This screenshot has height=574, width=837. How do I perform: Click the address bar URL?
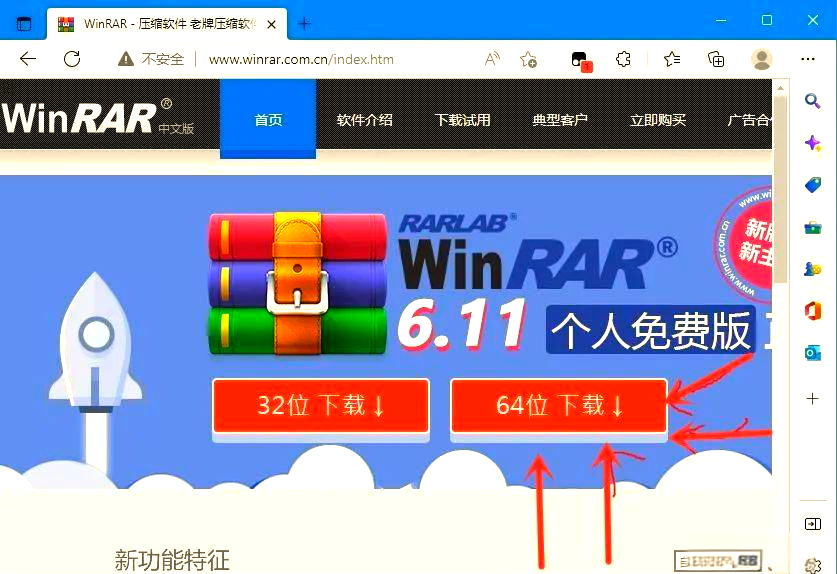tap(301, 59)
